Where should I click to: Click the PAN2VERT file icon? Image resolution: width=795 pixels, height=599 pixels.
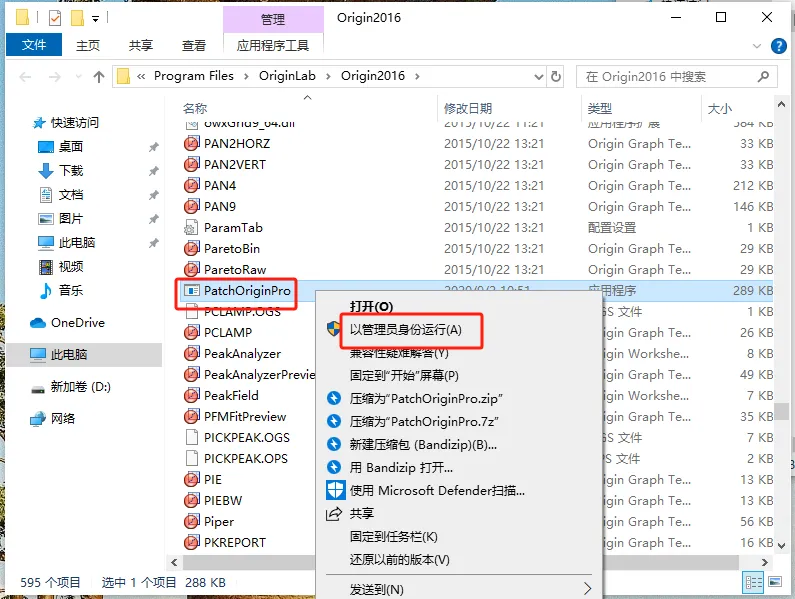coord(191,164)
